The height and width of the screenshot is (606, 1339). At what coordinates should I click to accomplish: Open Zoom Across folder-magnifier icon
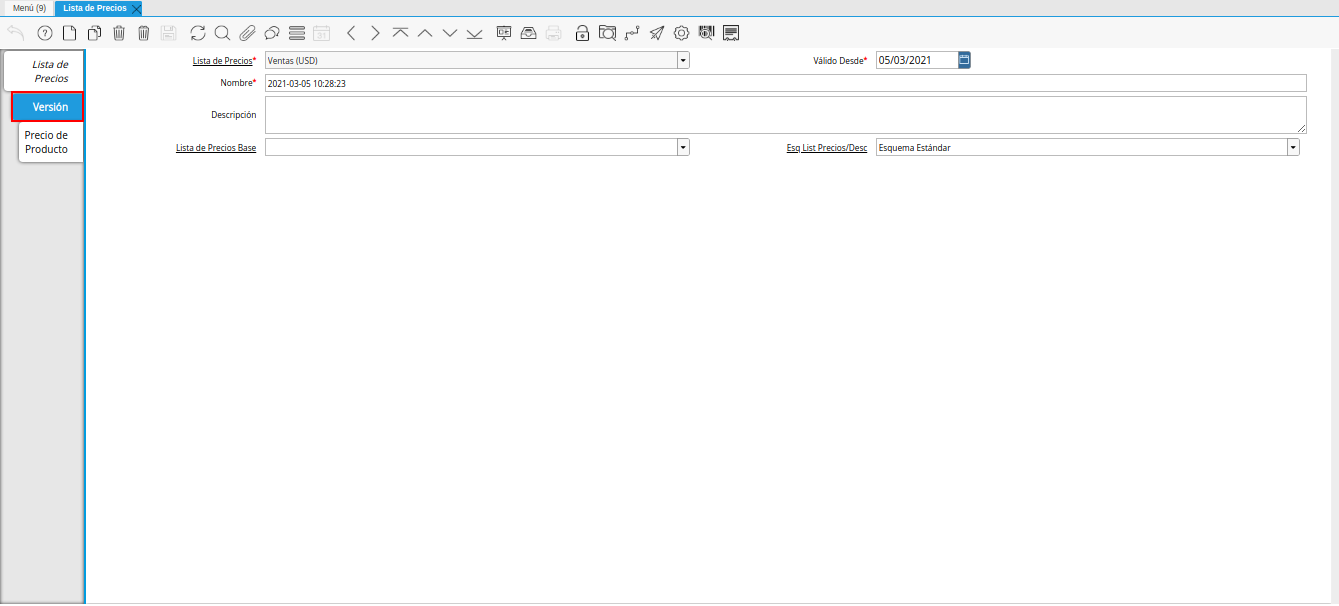pos(607,33)
